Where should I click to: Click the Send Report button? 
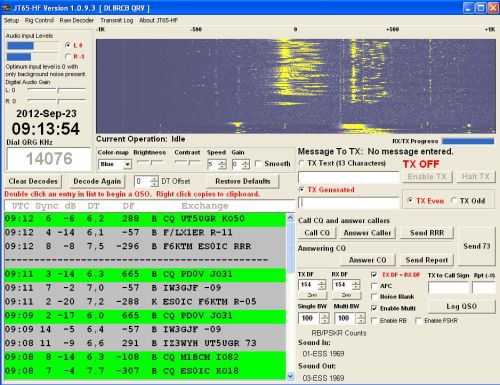tap(427, 260)
